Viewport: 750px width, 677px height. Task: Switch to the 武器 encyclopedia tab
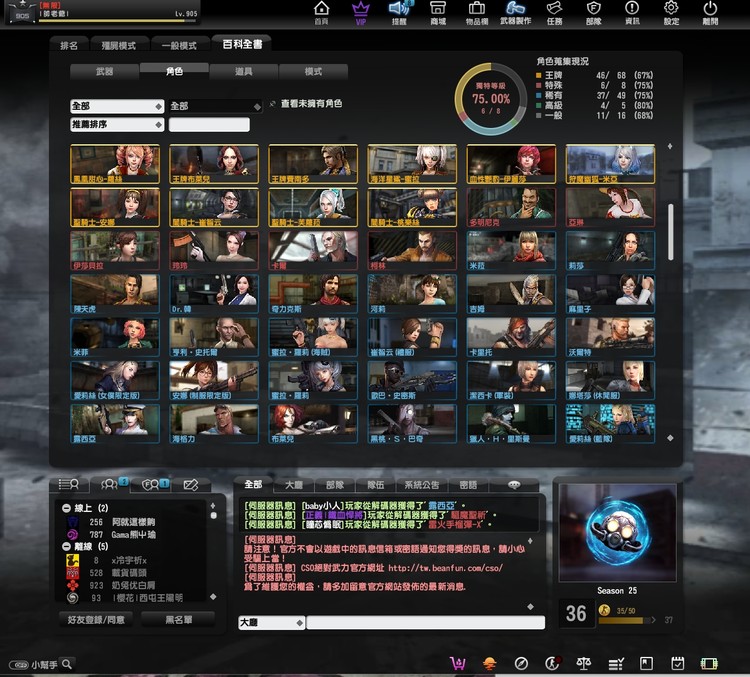pyautogui.click(x=104, y=72)
